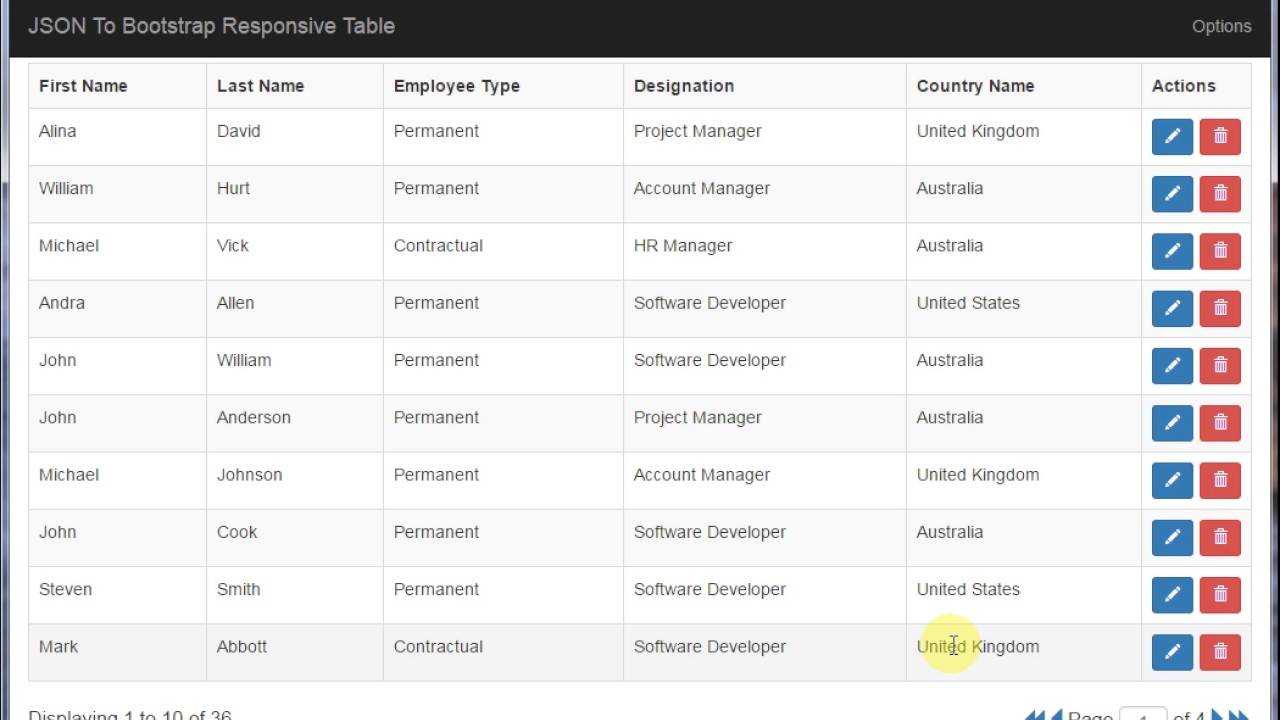The image size is (1280, 720).
Task: Delete the Mark Abbott row
Action: [1220, 652]
